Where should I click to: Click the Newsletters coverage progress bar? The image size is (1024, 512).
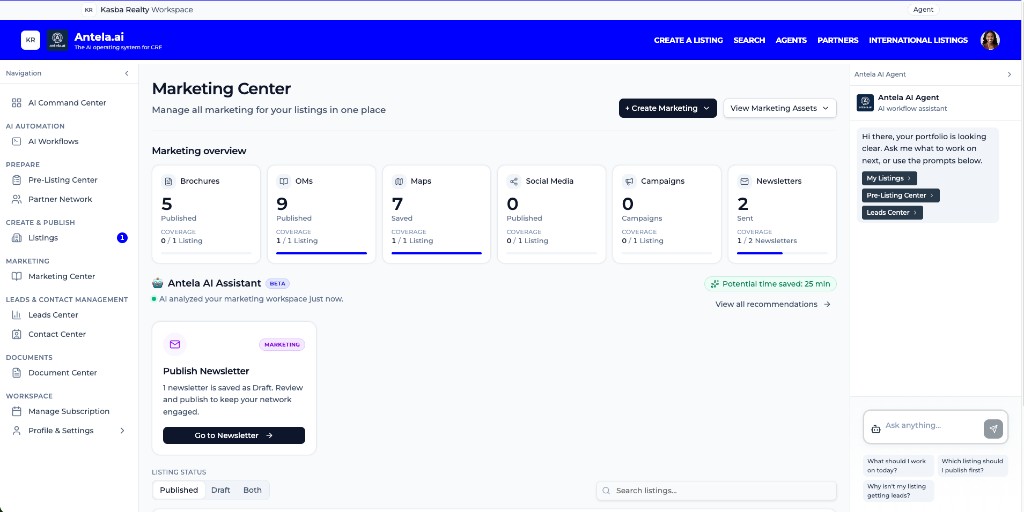click(782, 253)
